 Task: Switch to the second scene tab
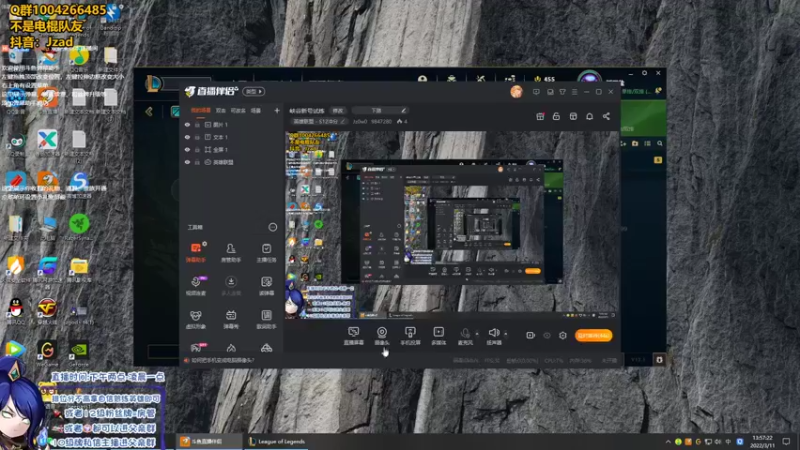pos(220,110)
